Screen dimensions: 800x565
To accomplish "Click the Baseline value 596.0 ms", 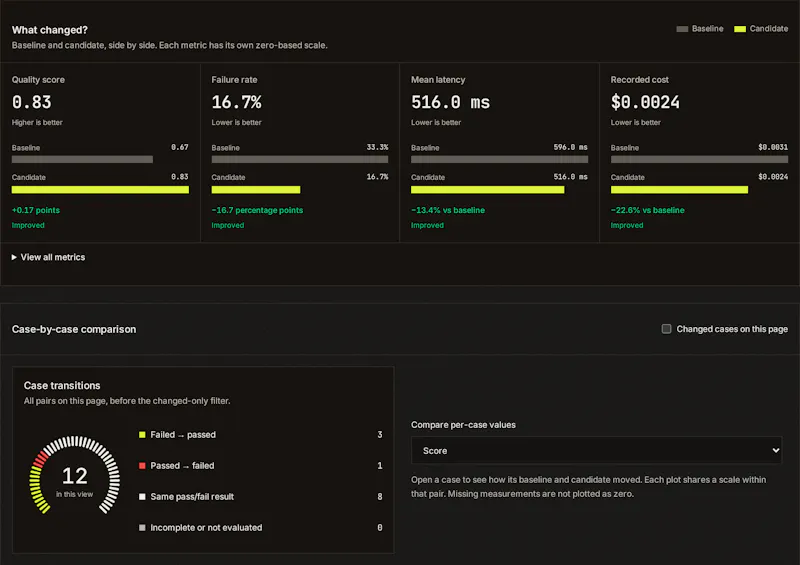I will coord(570,147).
